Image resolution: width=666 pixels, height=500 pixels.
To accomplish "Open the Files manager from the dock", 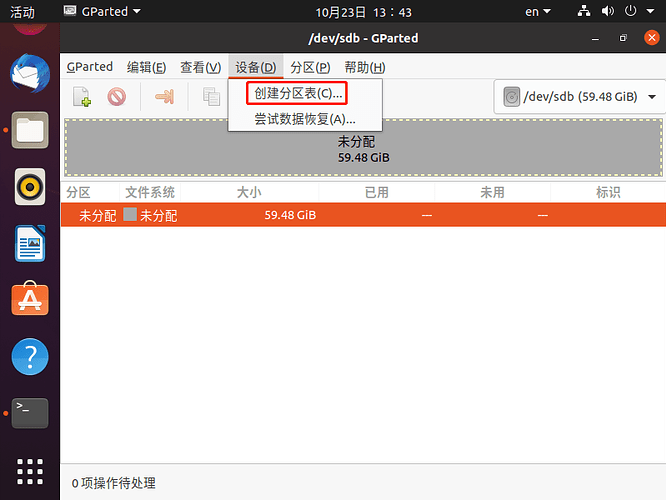I will (x=30, y=130).
